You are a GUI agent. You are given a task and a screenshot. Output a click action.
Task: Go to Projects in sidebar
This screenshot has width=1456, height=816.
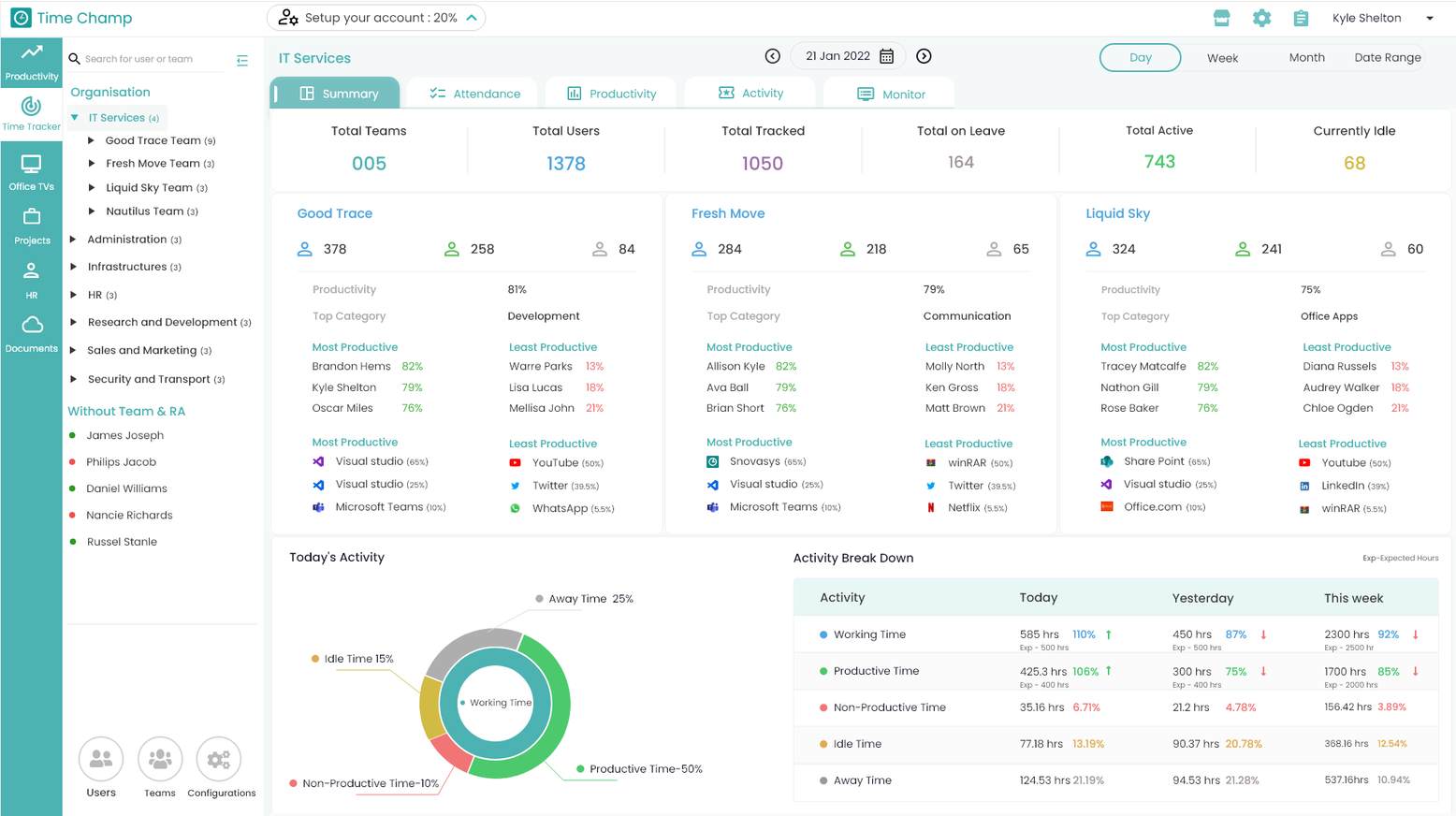pos(31,226)
